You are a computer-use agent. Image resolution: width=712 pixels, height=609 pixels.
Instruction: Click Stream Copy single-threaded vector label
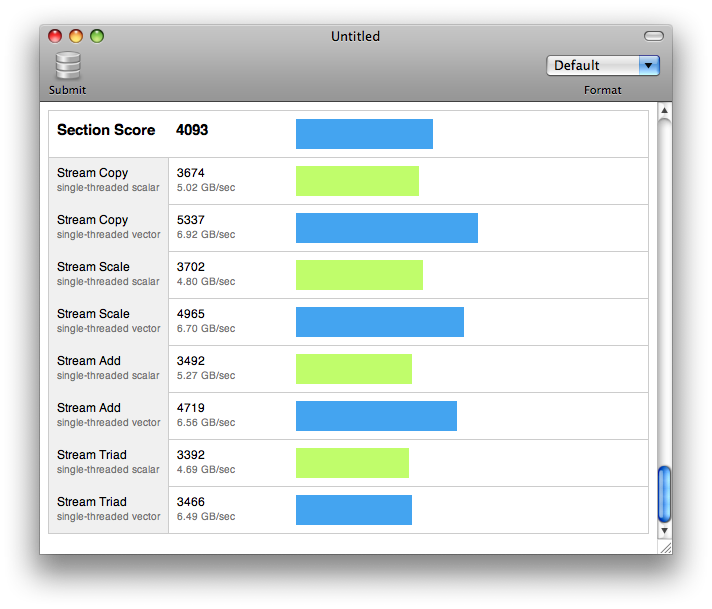109,227
